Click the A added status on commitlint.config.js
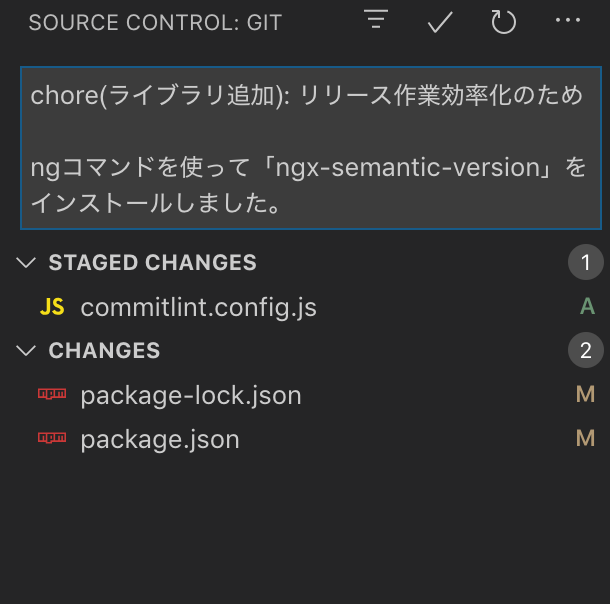This screenshot has width=610, height=604. [587, 306]
